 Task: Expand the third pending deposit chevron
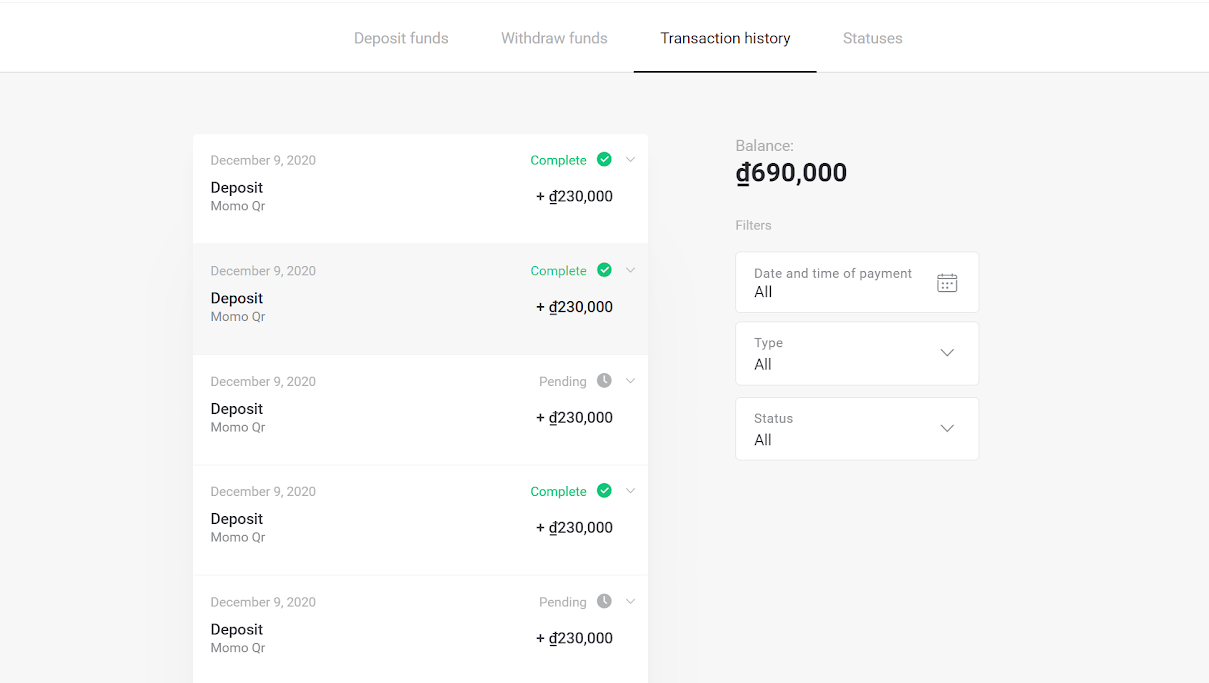(630, 380)
